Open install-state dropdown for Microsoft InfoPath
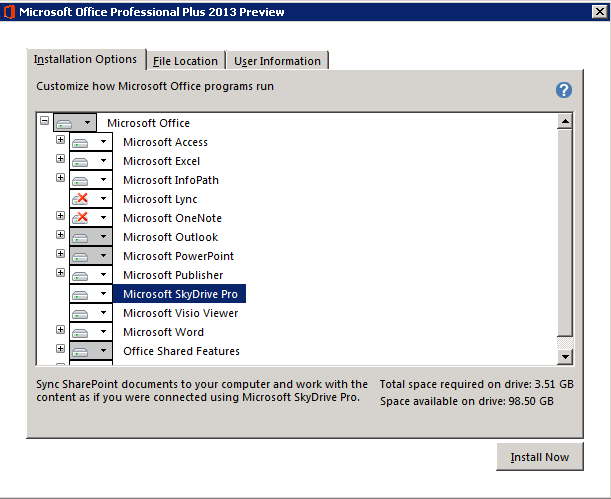The image size is (611, 499). 91,180
